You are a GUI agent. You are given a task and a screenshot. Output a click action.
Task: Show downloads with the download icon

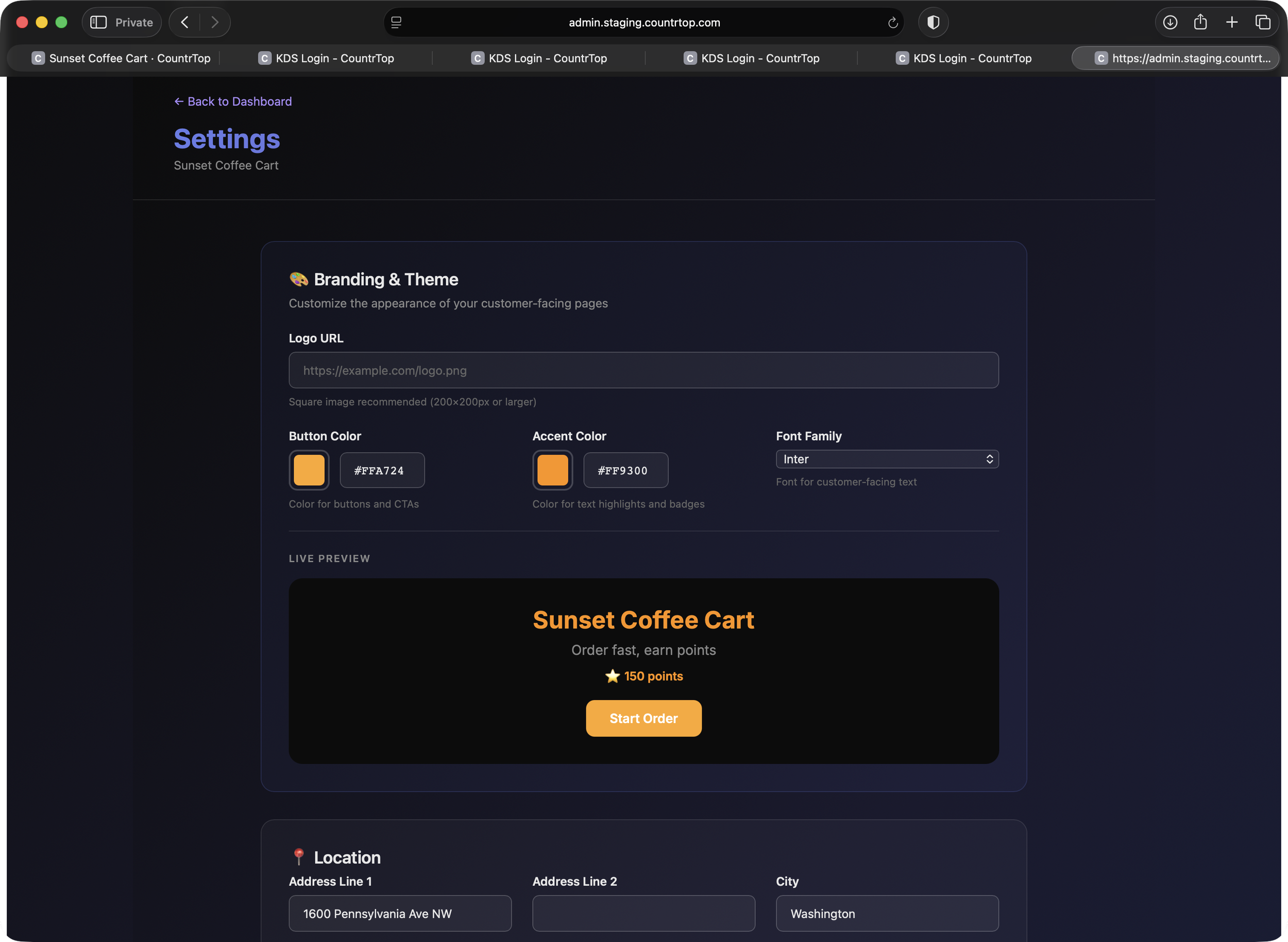[1170, 22]
